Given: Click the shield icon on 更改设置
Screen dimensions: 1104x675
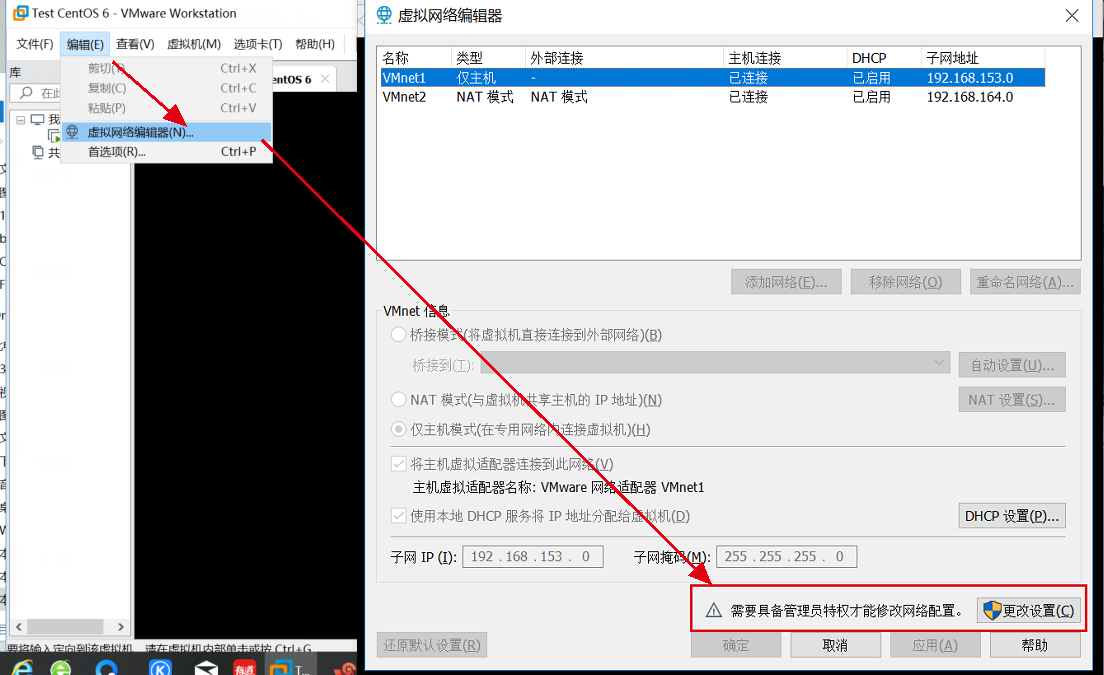Looking at the screenshot, I should pos(992,610).
